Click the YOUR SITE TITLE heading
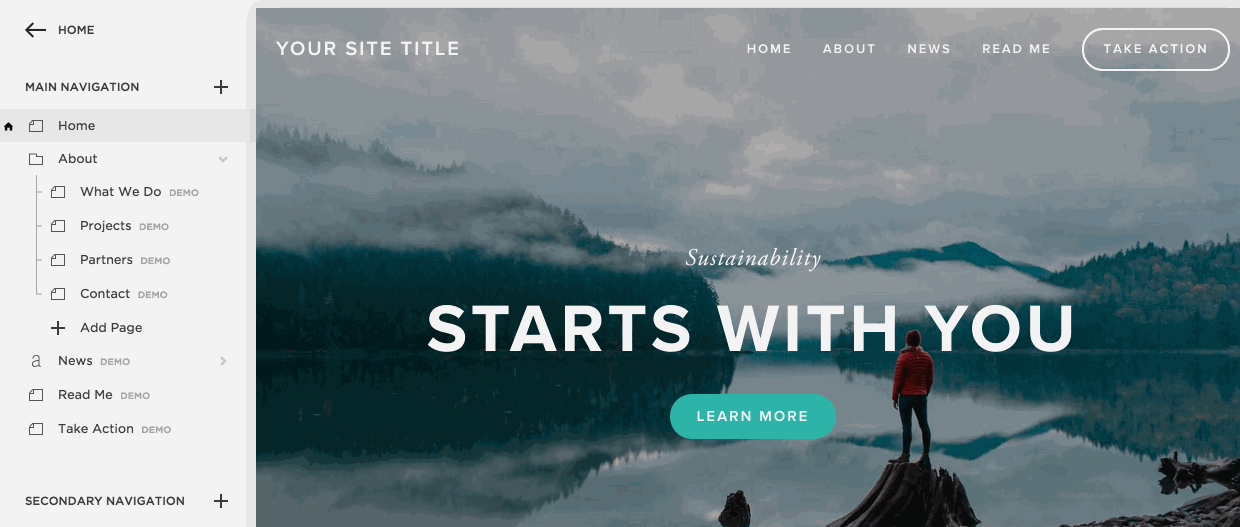The width and height of the screenshot is (1240, 527). click(368, 48)
